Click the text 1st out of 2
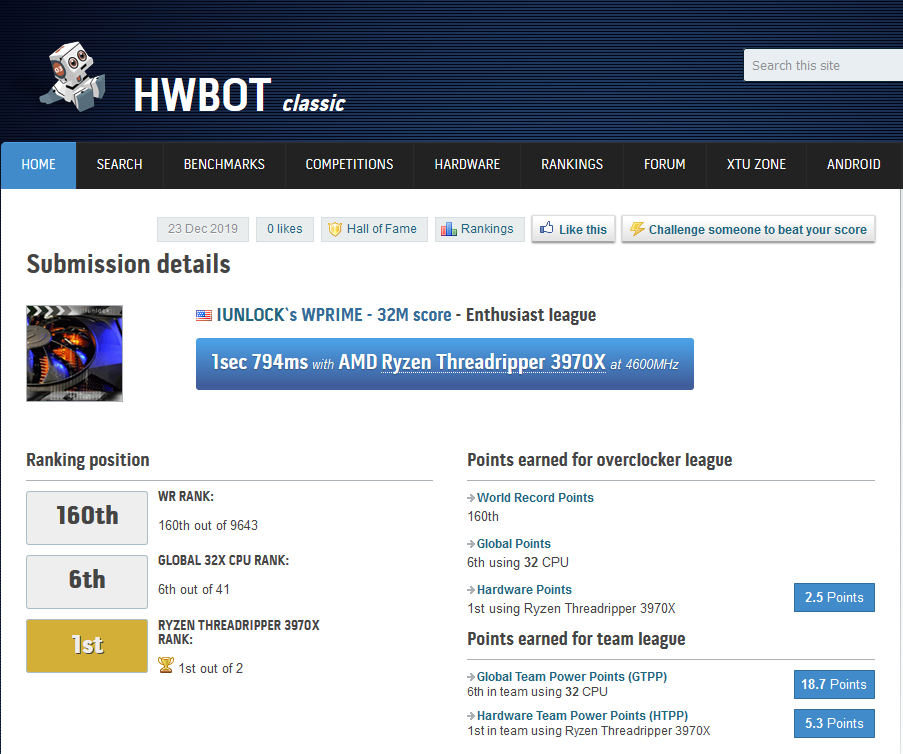The height and width of the screenshot is (754, 903). (211, 668)
